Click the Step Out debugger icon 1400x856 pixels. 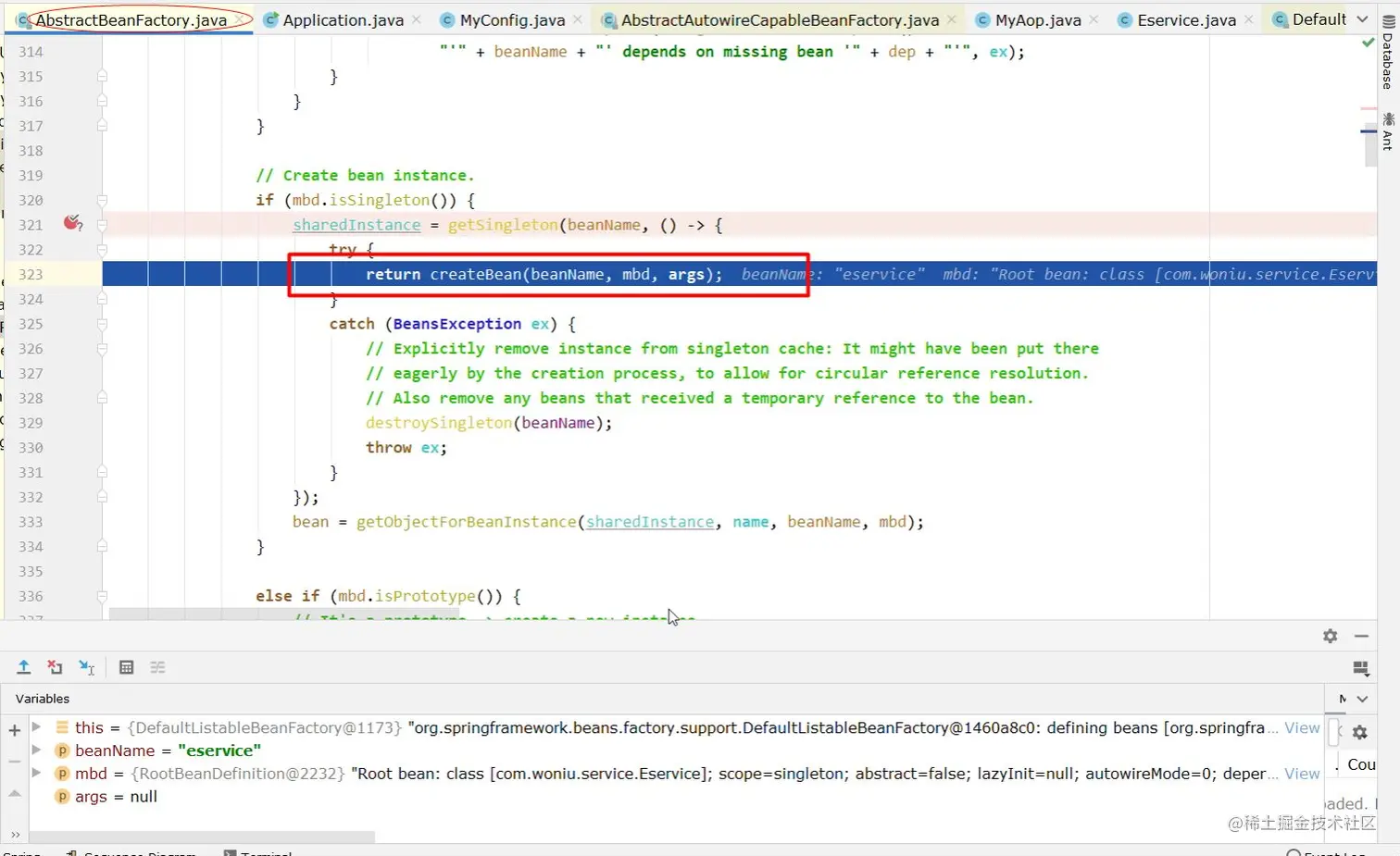[24, 667]
